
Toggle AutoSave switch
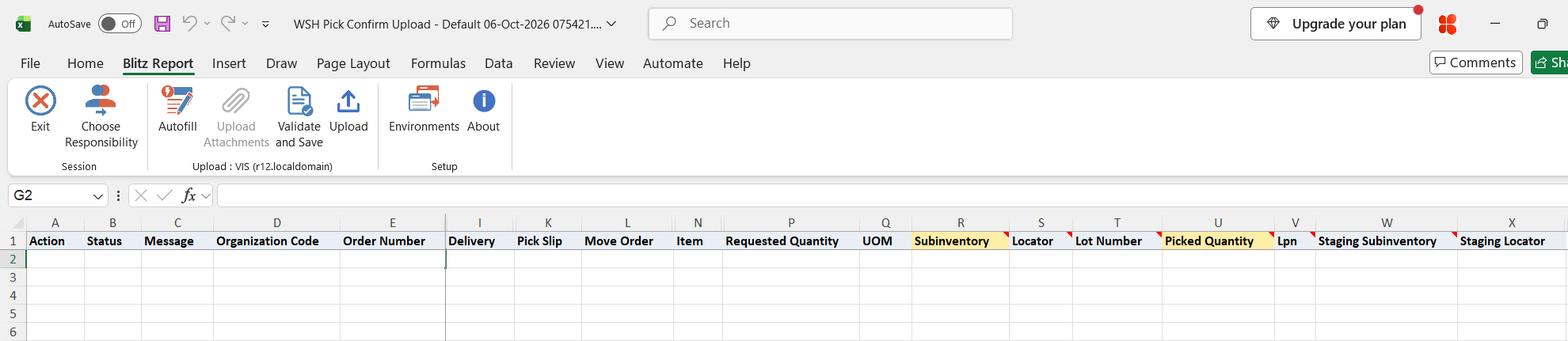120,24
